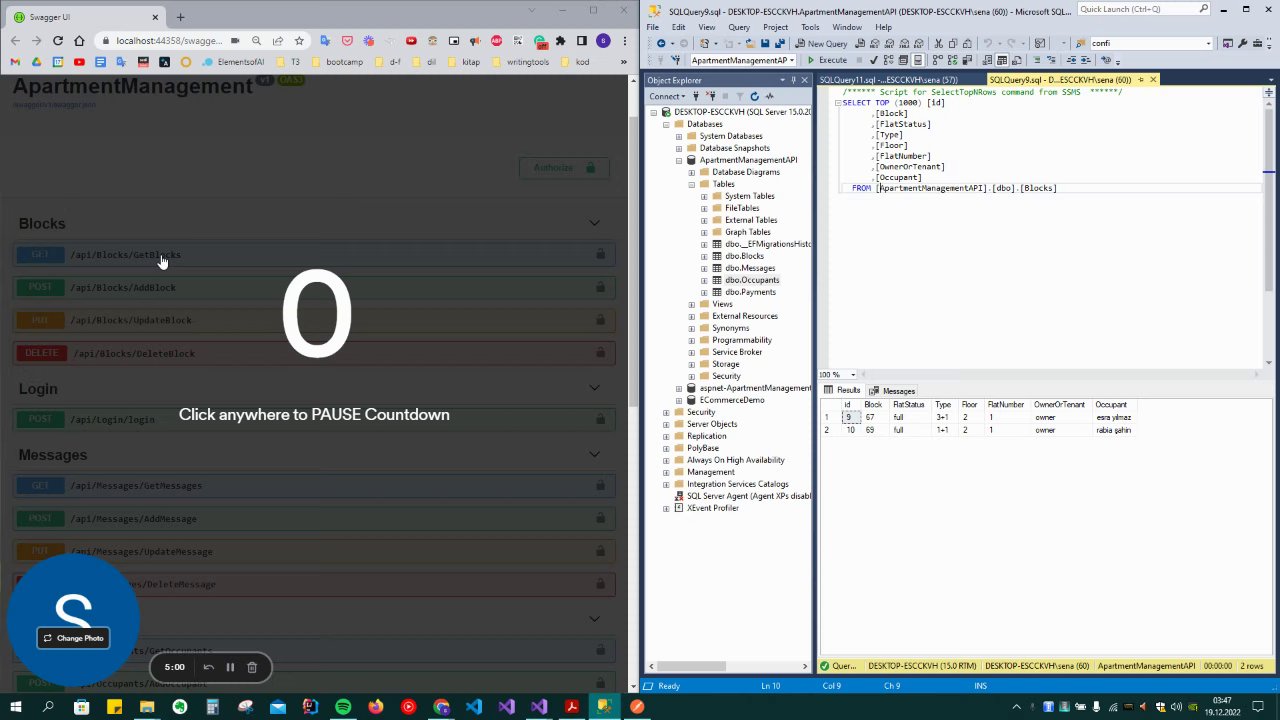The height and width of the screenshot is (720, 1280).
Task: Click the ElementsofAI bookmark
Action: (232, 62)
